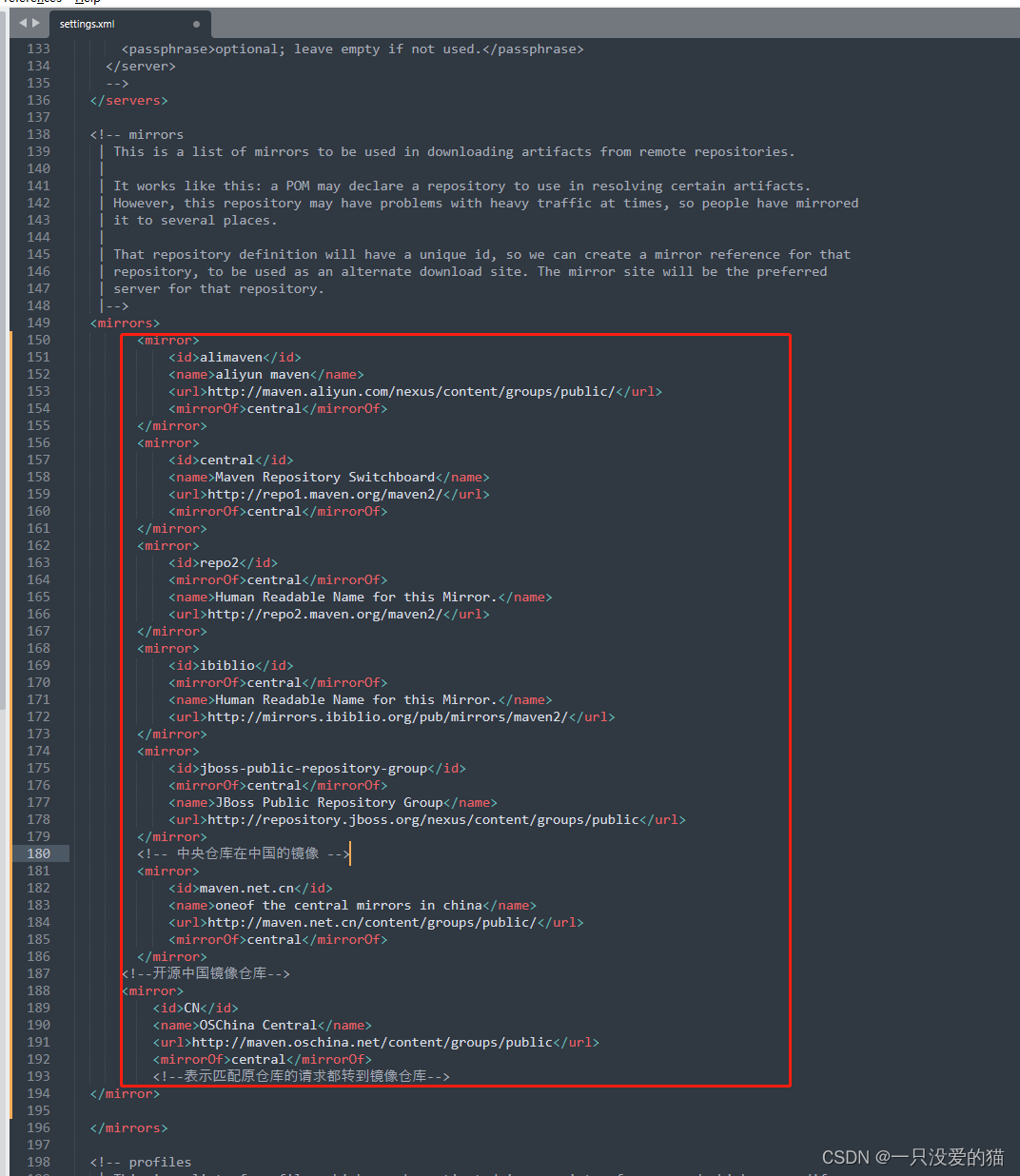Click the maven.net.cn/content url line
The image size is (1020, 1176).
click(376, 922)
